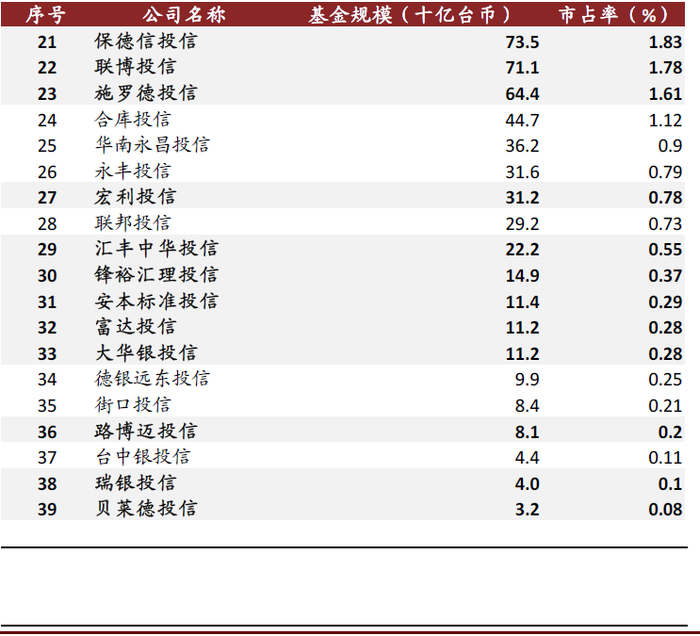Click fund size value 36.2
Image resolution: width=700 pixels, height=636 pixels.
(522, 146)
